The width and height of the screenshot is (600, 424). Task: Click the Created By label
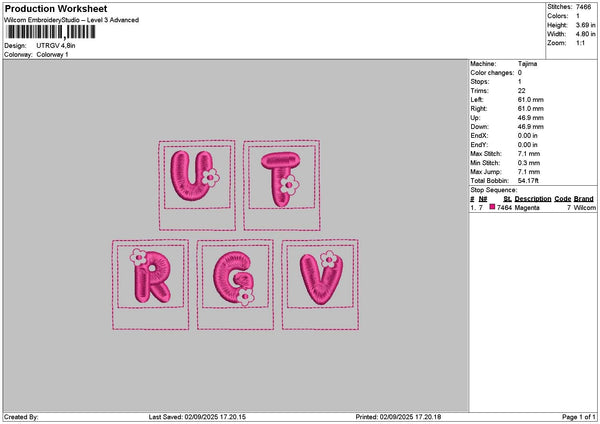click(x=21, y=417)
